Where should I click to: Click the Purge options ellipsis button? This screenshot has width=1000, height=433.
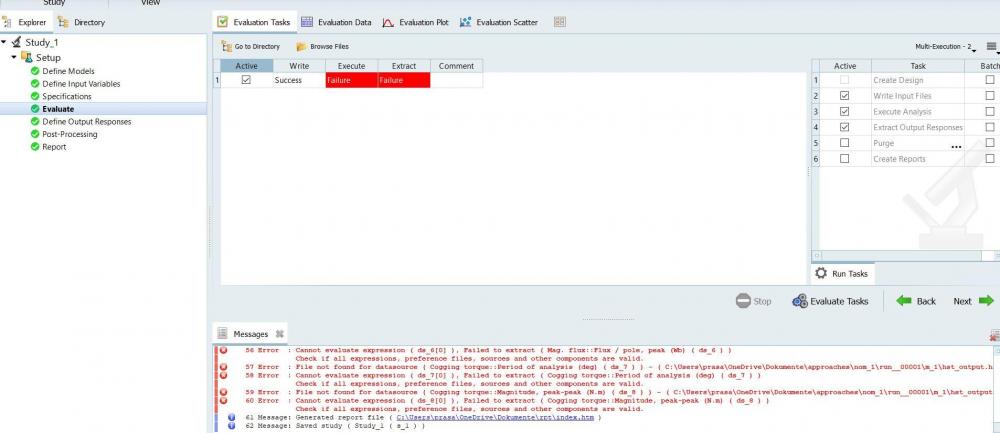point(956,146)
